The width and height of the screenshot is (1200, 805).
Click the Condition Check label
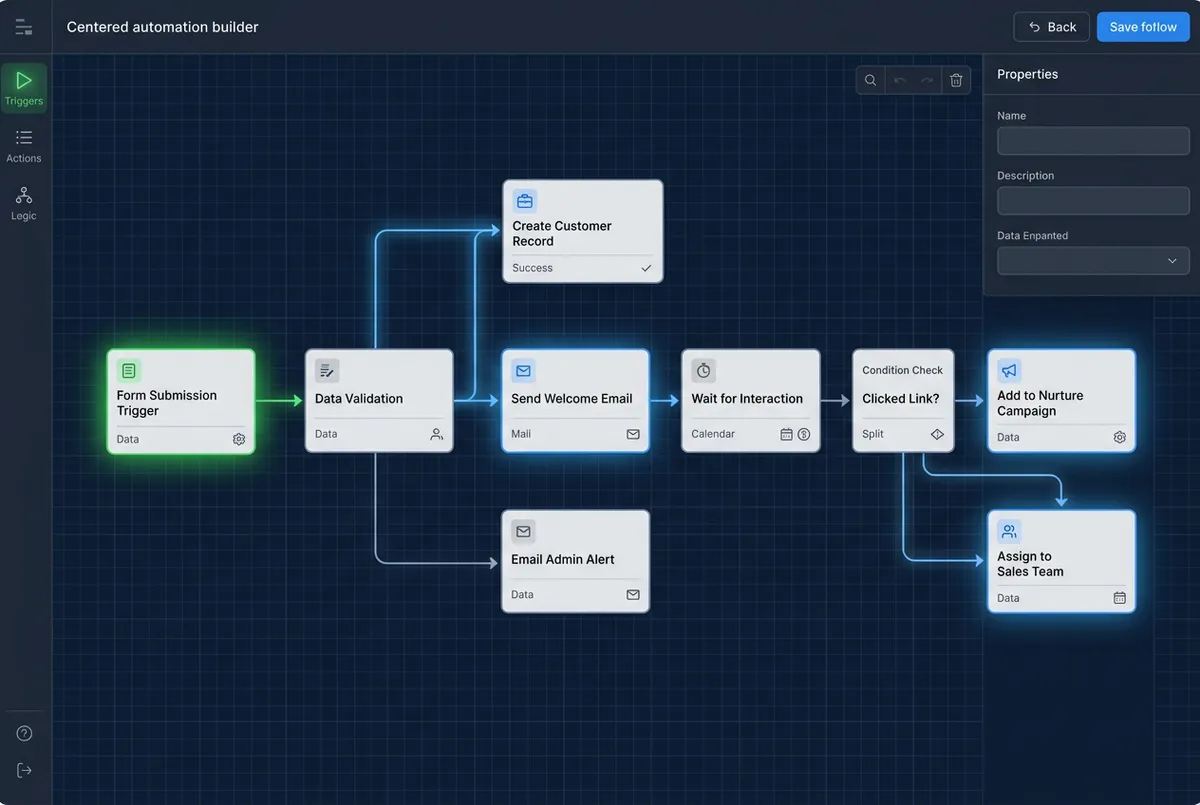[903, 370]
